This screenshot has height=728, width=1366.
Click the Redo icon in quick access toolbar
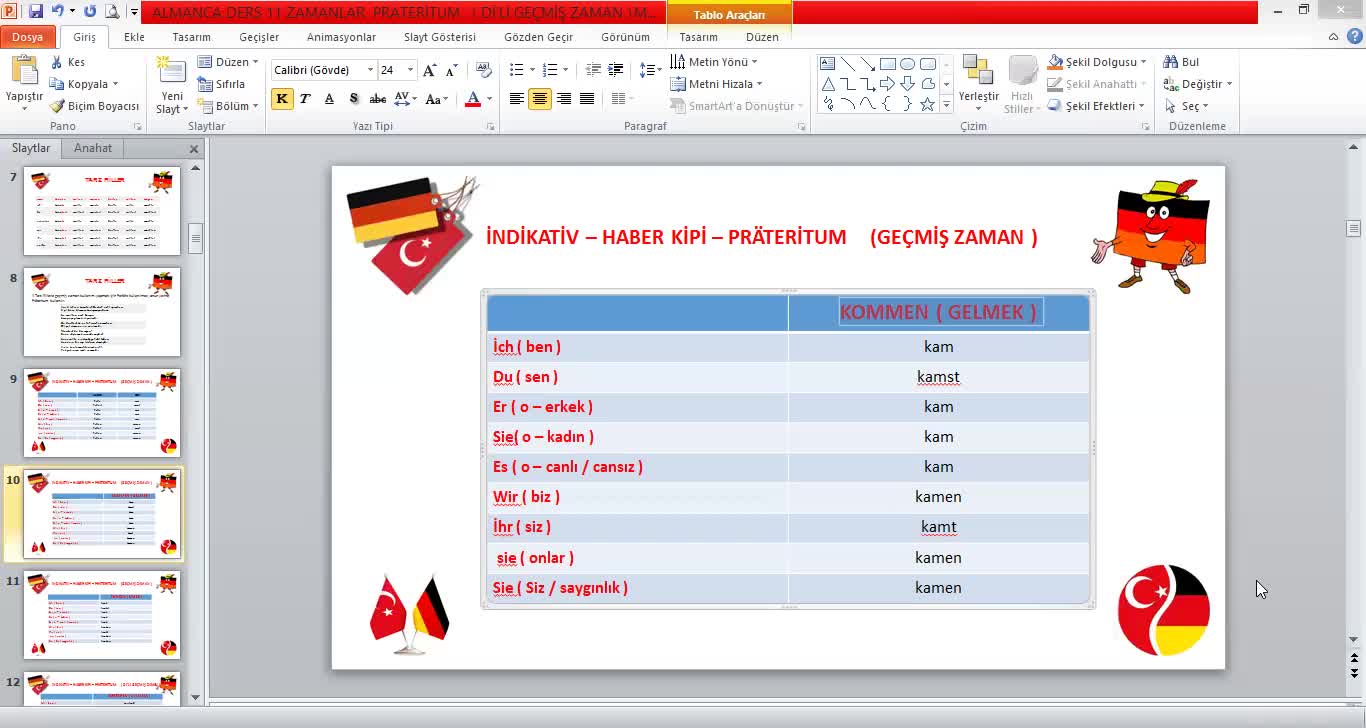pos(90,11)
